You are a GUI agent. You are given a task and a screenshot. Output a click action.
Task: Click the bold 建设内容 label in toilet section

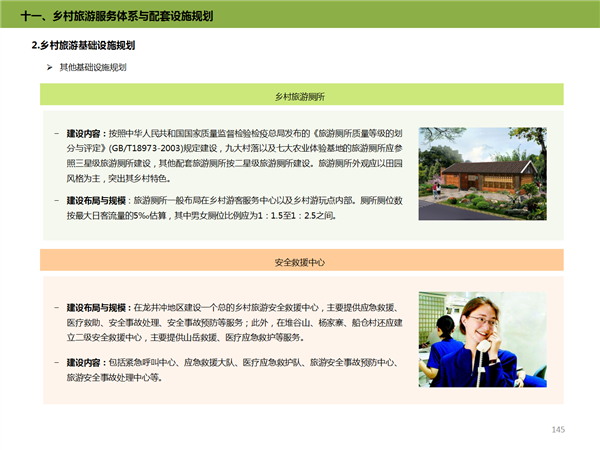point(84,132)
